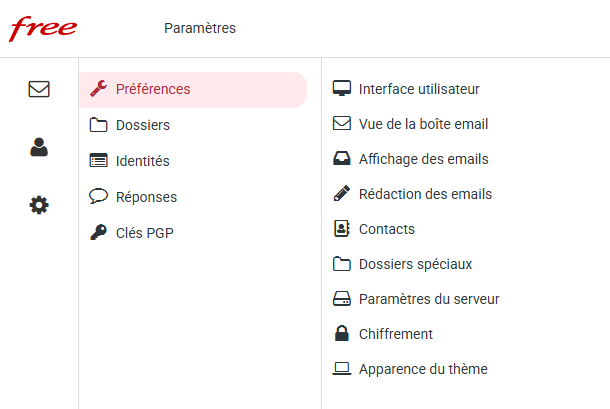Select the Contacts preferences entry
610x409 pixels.
pos(387,229)
